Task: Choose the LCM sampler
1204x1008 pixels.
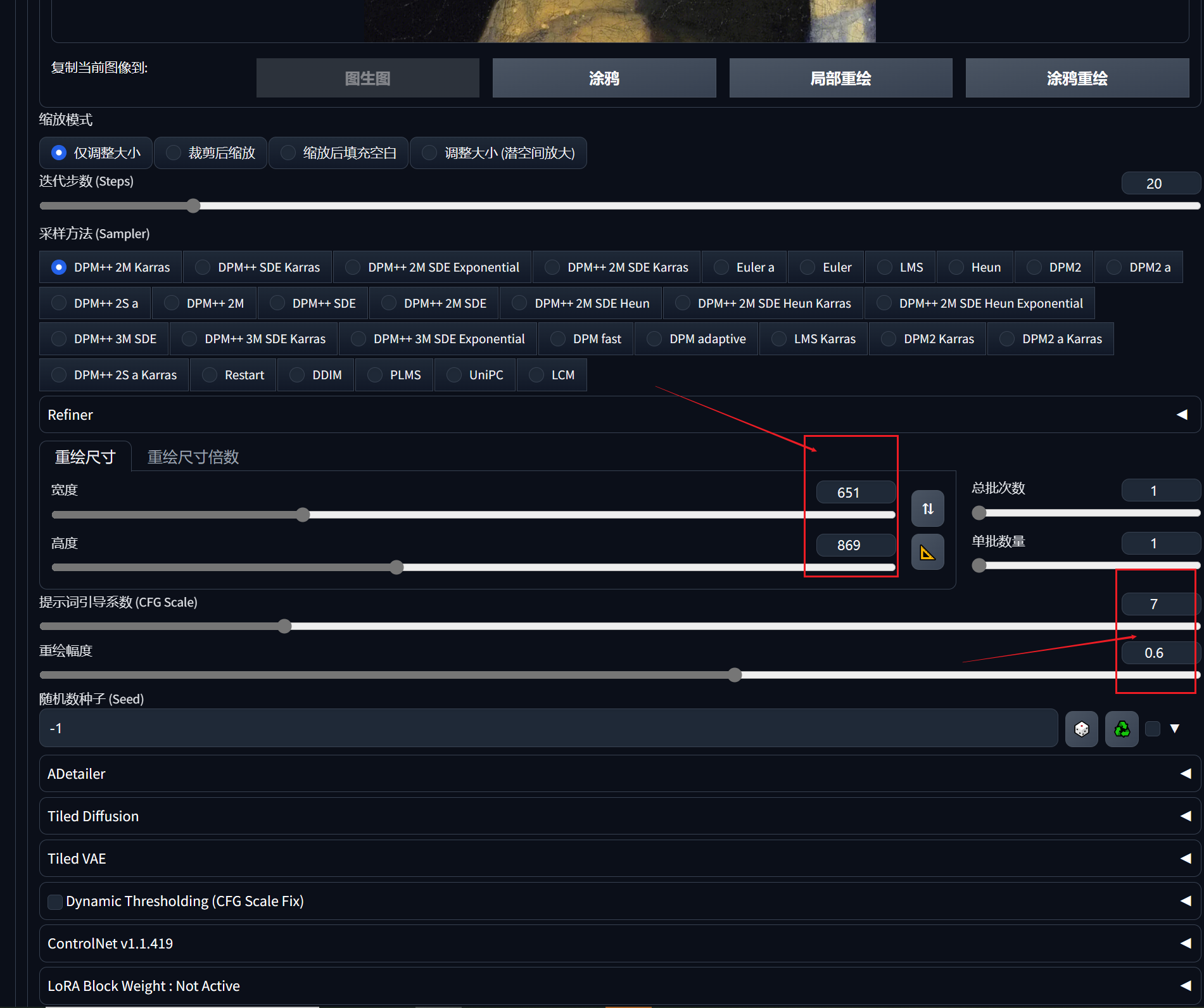Action: coord(552,375)
